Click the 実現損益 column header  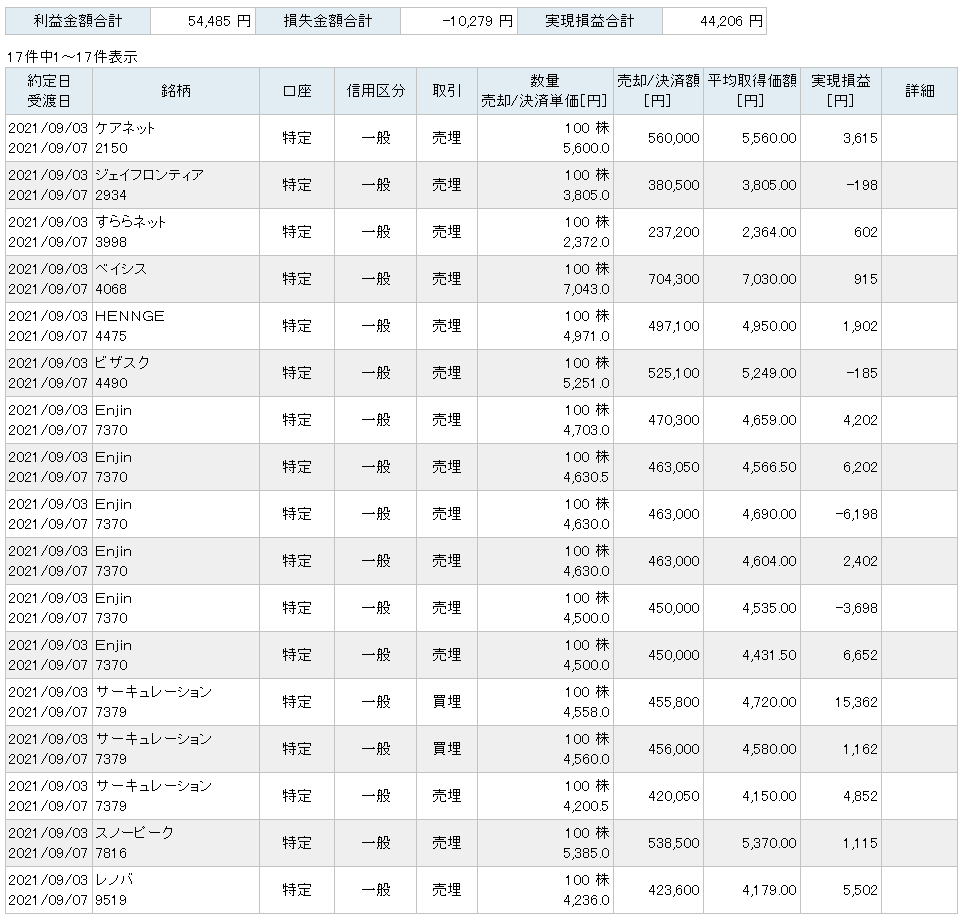[x=841, y=91]
